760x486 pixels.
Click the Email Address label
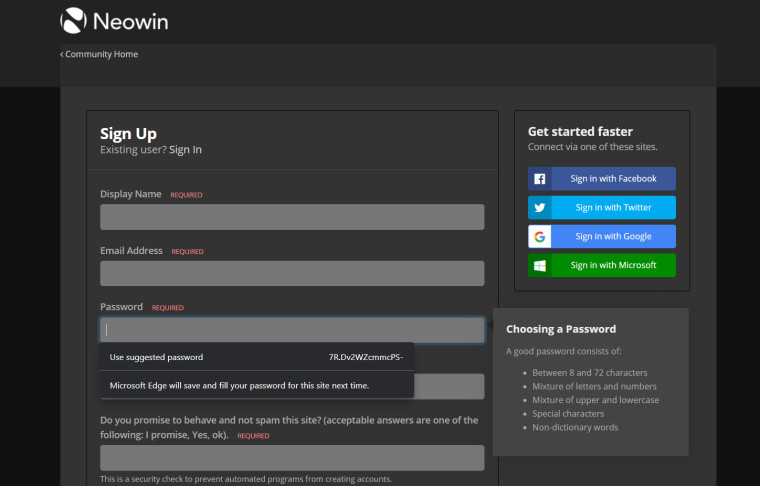131,251
